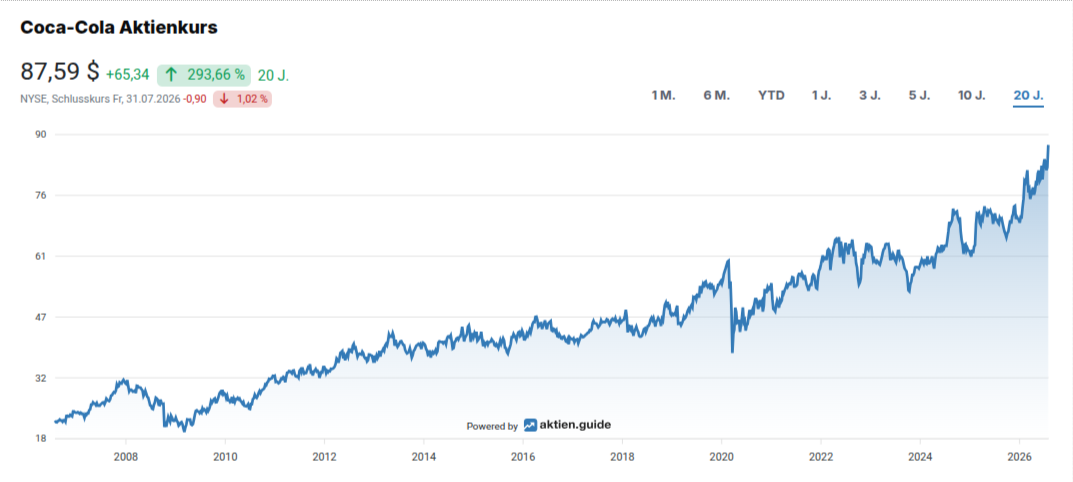Click the 2012 x-axis label
The image size is (1073, 482).
(x=324, y=456)
